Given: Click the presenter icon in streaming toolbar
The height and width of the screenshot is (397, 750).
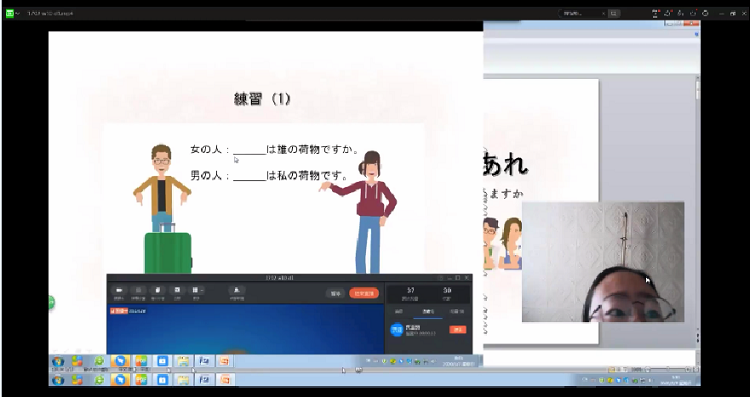Looking at the screenshot, I should coord(236,290).
